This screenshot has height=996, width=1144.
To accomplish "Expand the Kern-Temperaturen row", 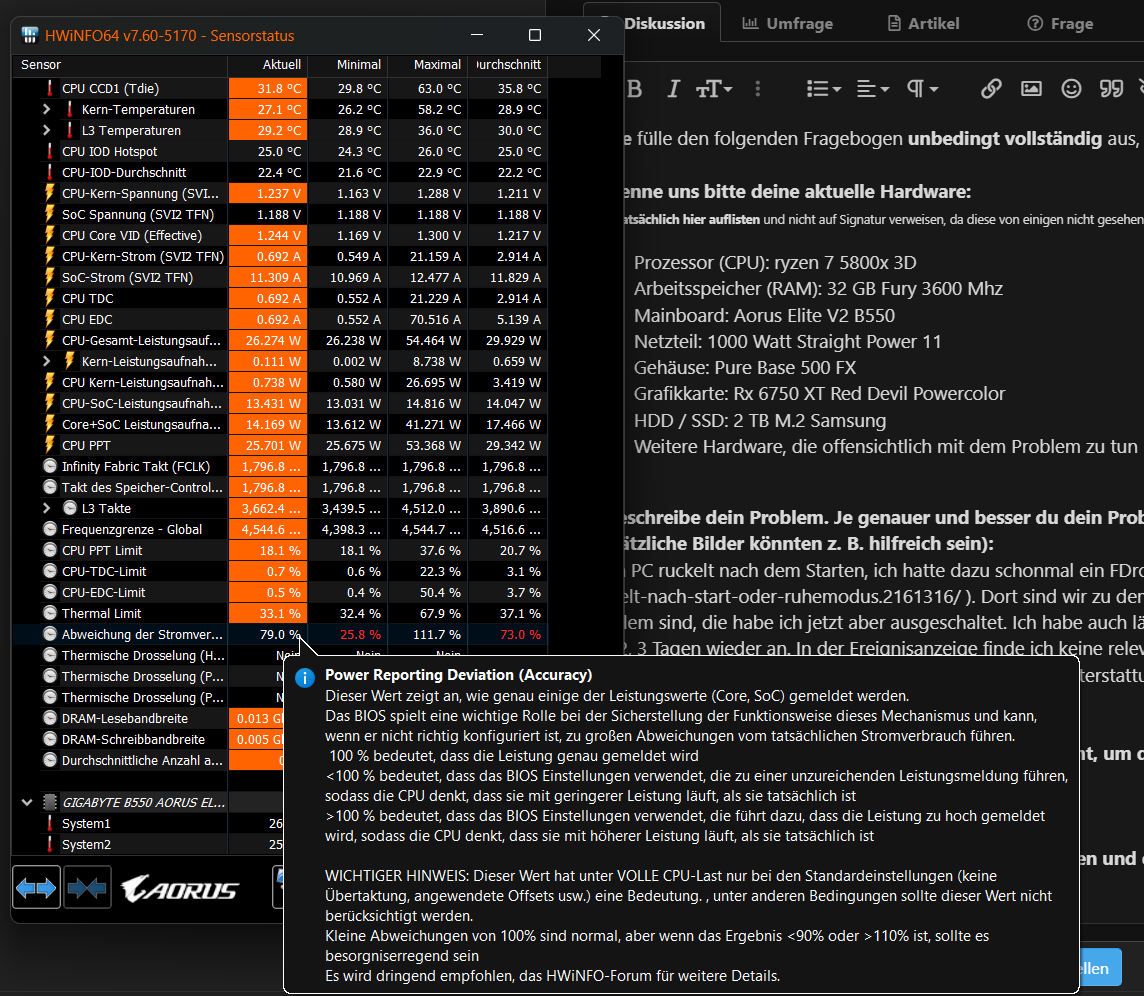I will point(47,109).
